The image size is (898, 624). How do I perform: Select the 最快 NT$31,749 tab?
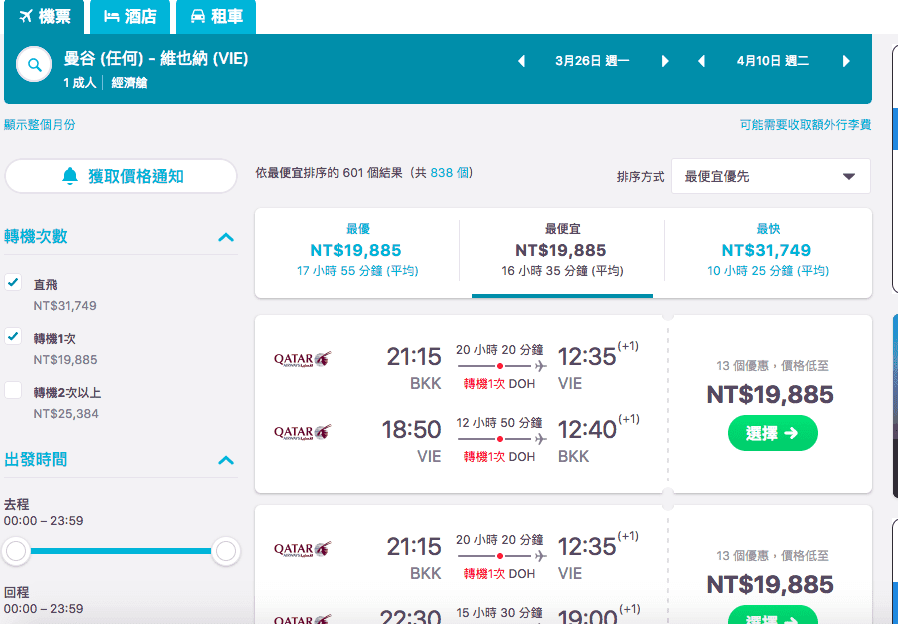click(768, 252)
